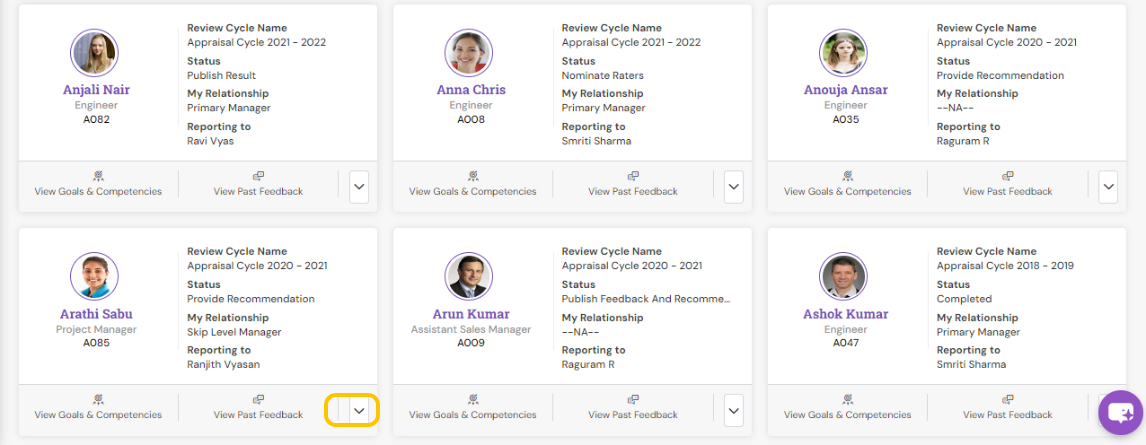Click the Arathi Sabu name link
This screenshot has height=445, width=1146.
coord(96,314)
